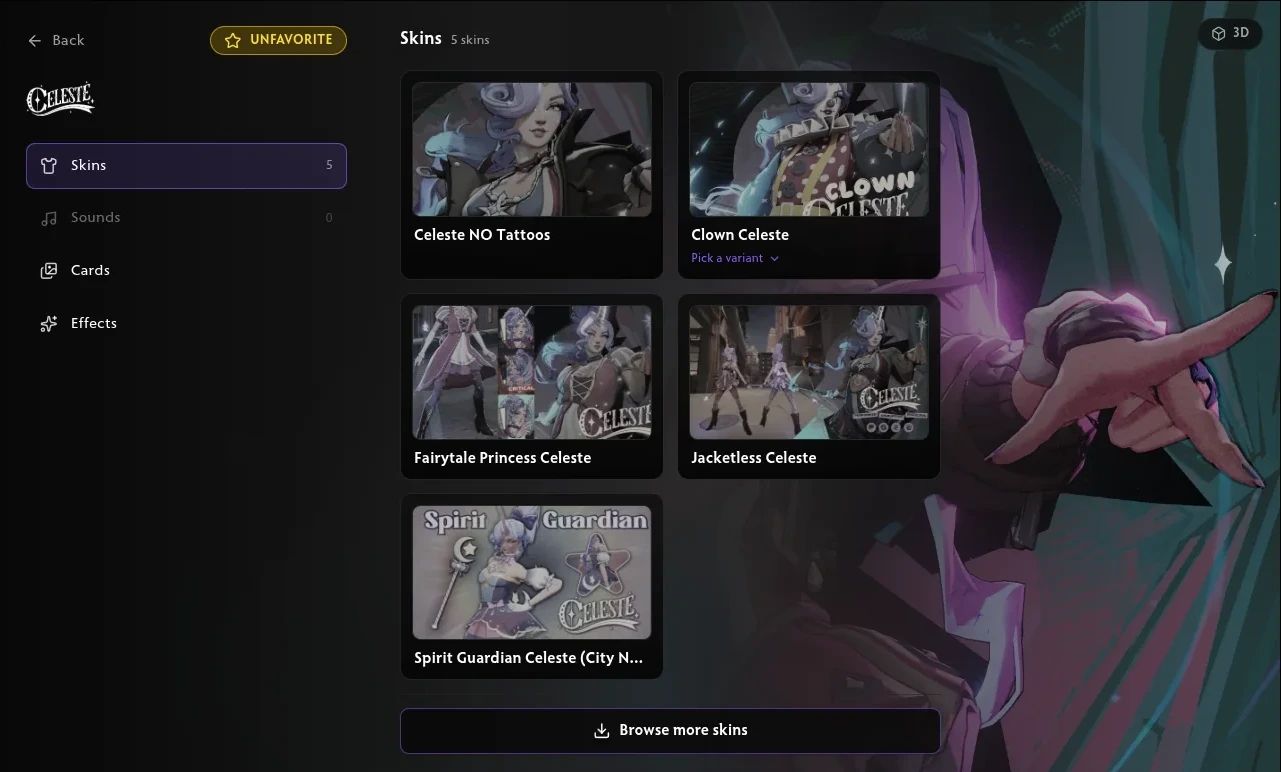Open the Sounds section
Screen dimensions: 1281x772
(186, 218)
